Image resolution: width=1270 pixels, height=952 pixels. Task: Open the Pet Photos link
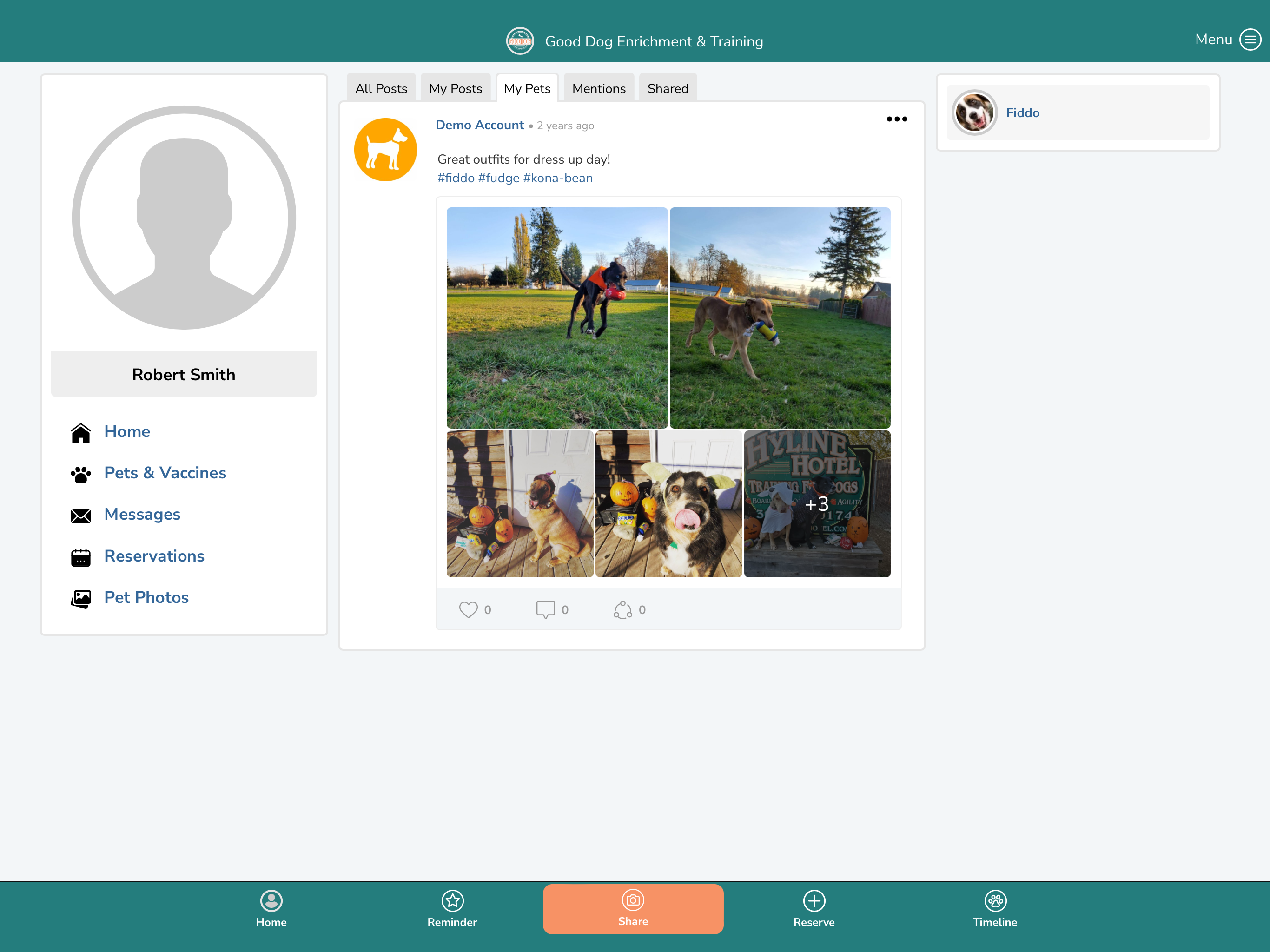[146, 597]
